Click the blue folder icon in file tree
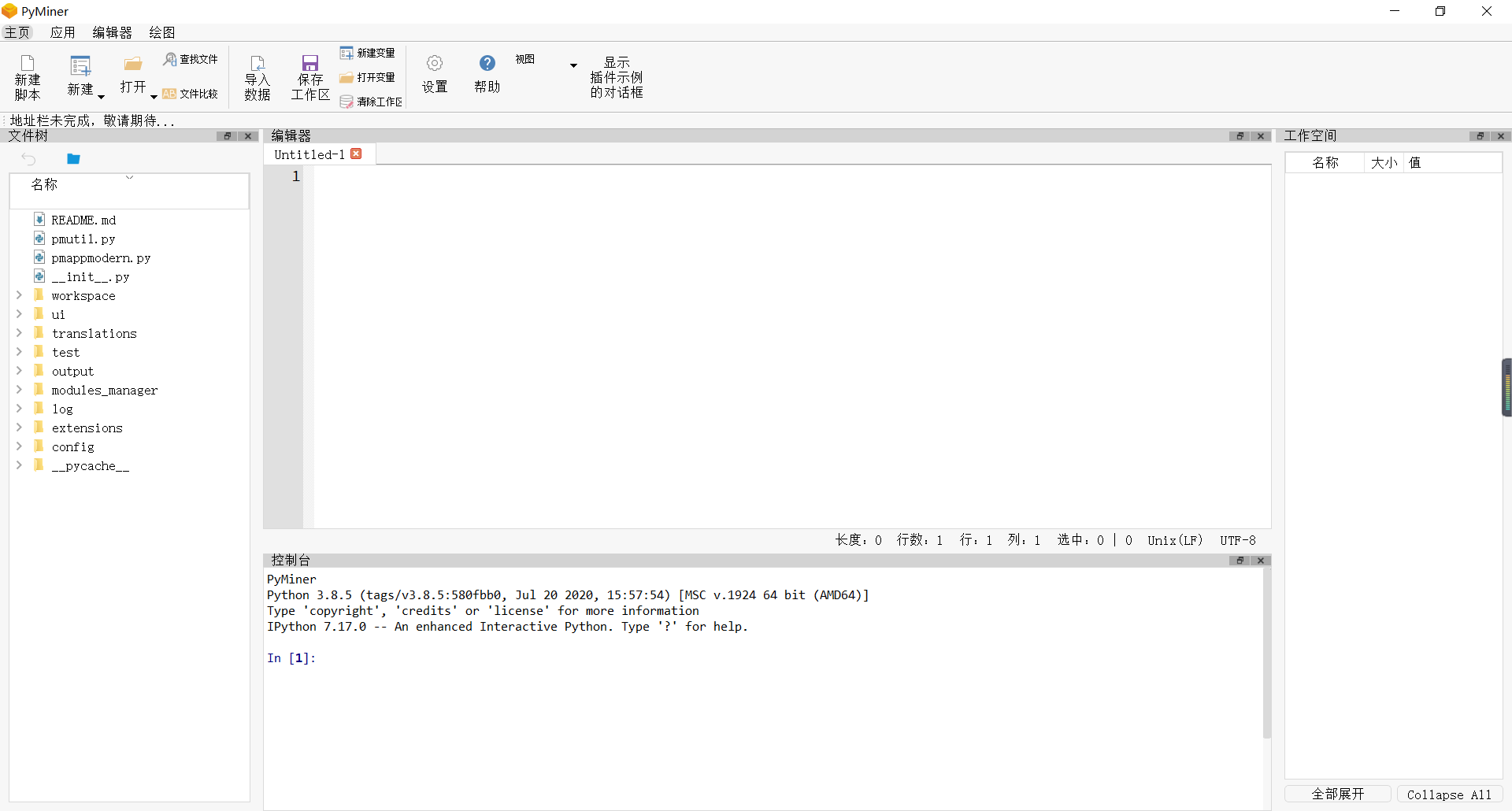Screen dimensions: 1512x811 (x=73, y=159)
